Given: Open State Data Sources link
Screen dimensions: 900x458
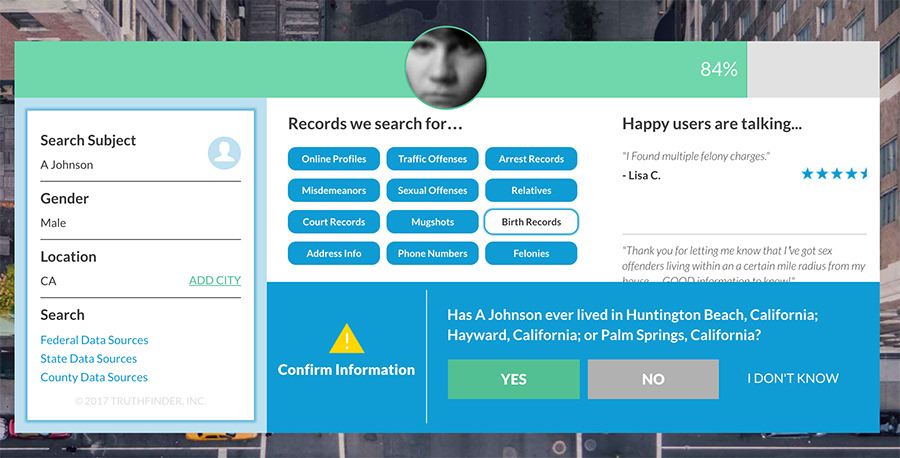Looking at the screenshot, I should 89,359.
